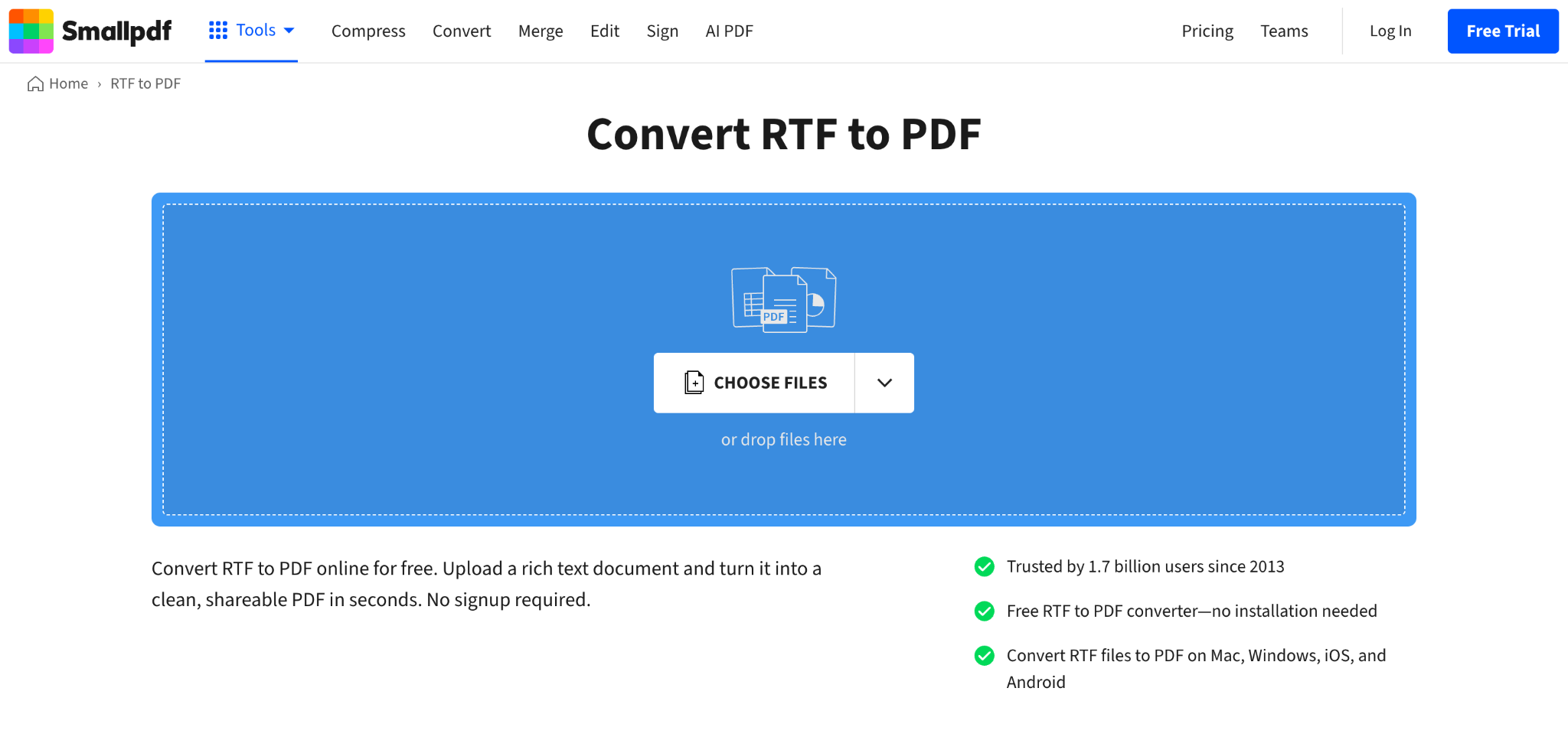
Task: Open the Sign menu item
Action: [662, 31]
